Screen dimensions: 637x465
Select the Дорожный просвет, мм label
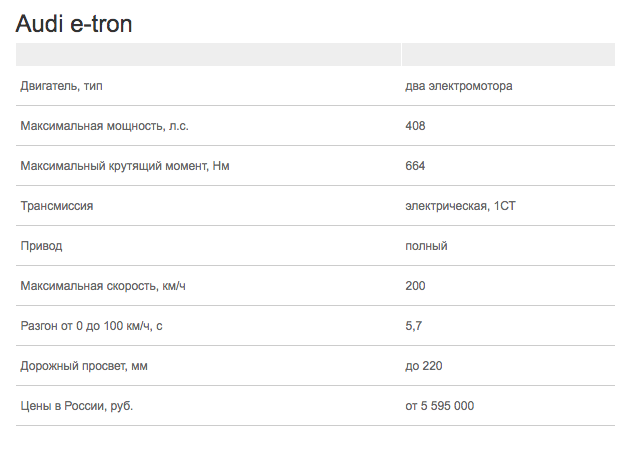84,366
